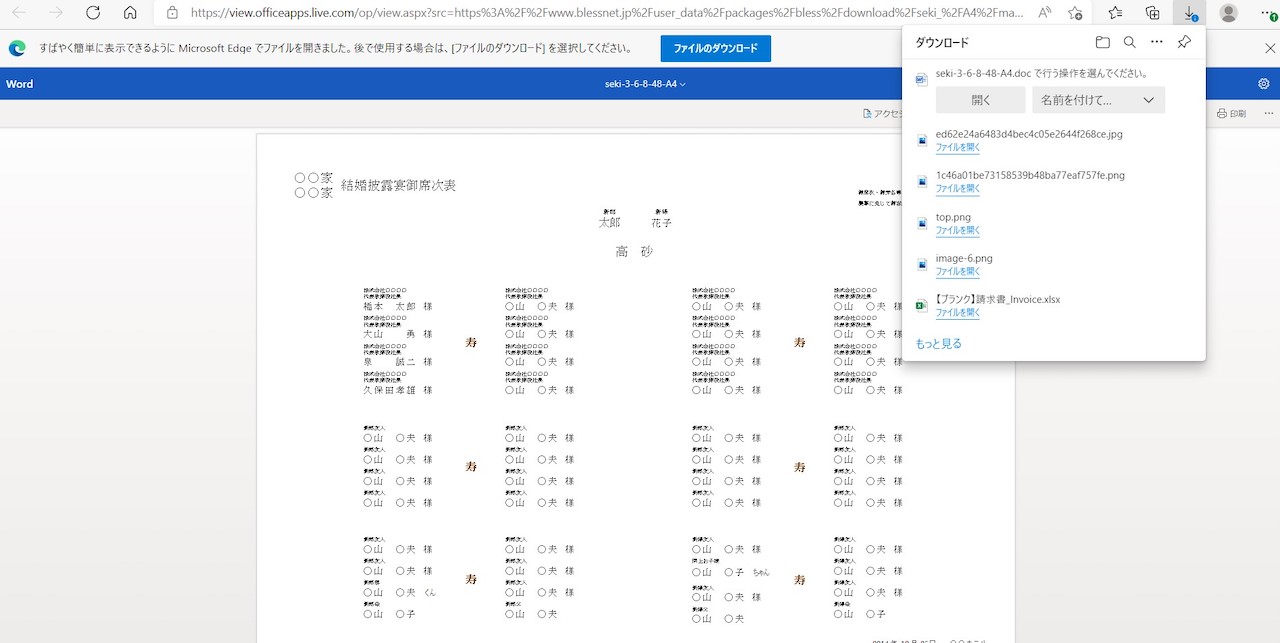This screenshot has height=643, width=1280.
Task: Click the ファイルのダウンロード button
Action: tap(715, 48)
